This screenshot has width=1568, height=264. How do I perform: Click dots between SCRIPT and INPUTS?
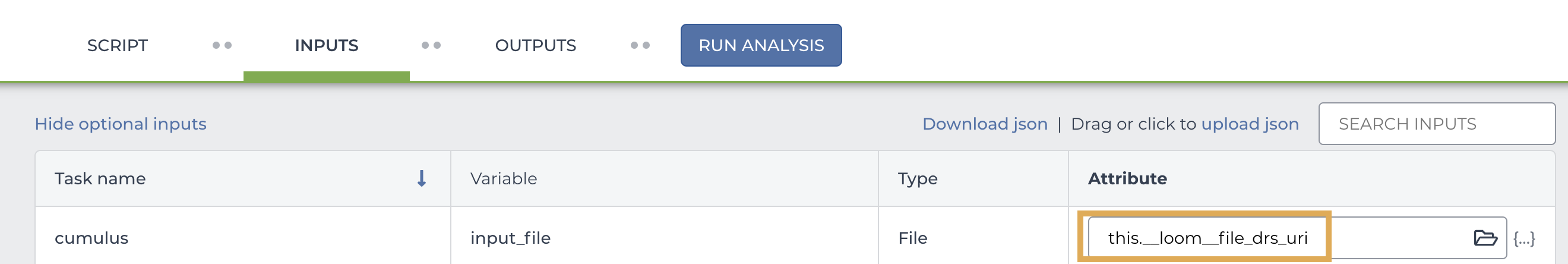coord(222,45)
